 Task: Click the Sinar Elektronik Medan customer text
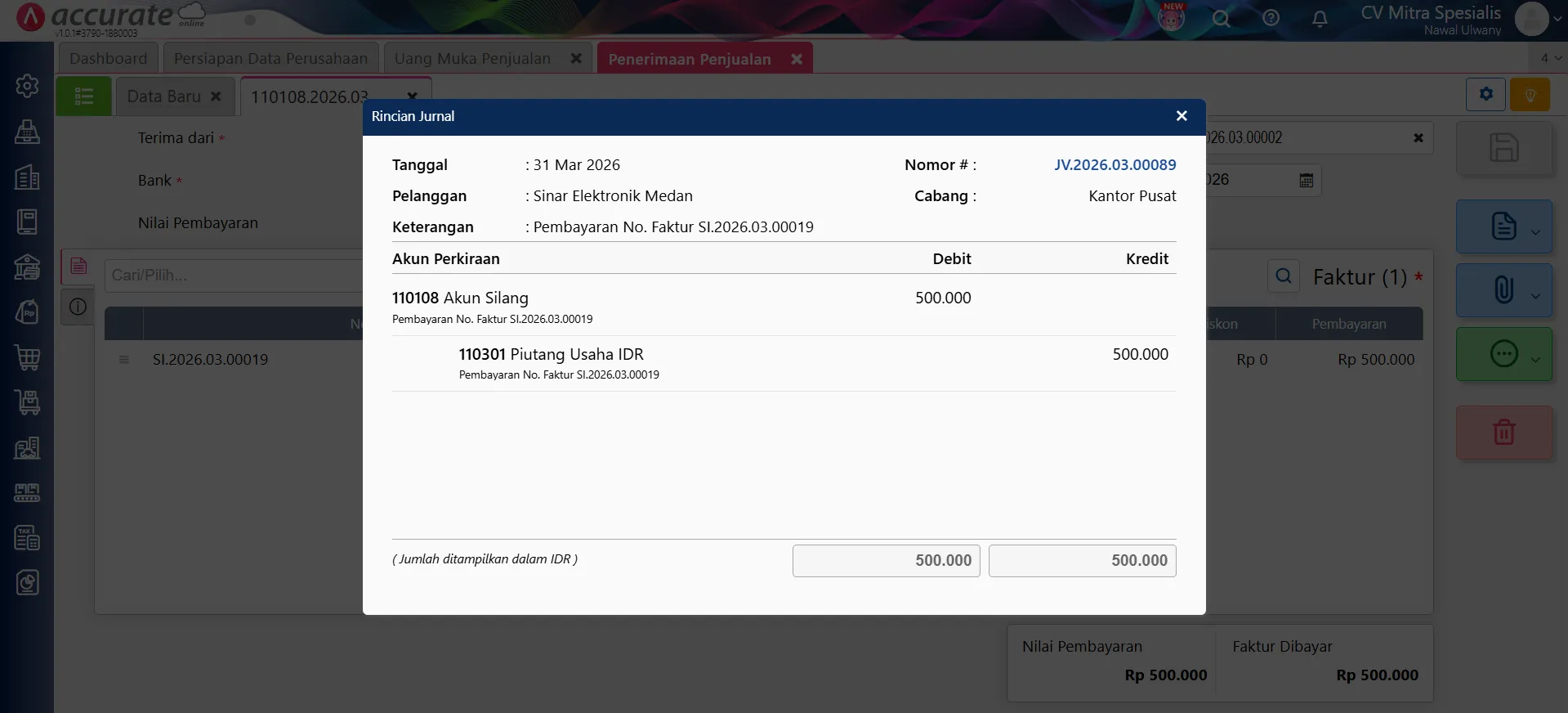[x=613, y=196]
